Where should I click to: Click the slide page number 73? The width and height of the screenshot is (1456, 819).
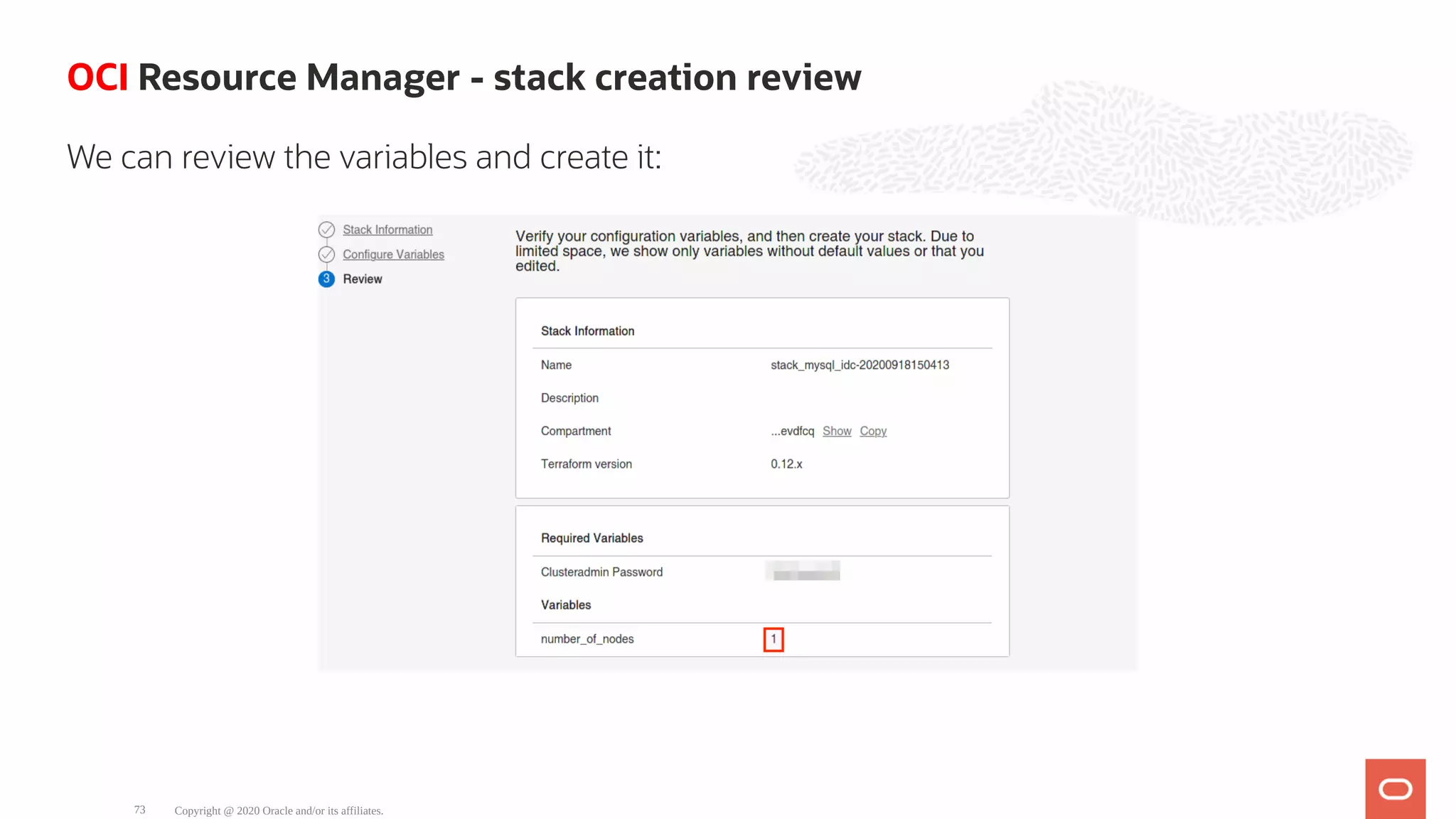[x=139, y=810]
